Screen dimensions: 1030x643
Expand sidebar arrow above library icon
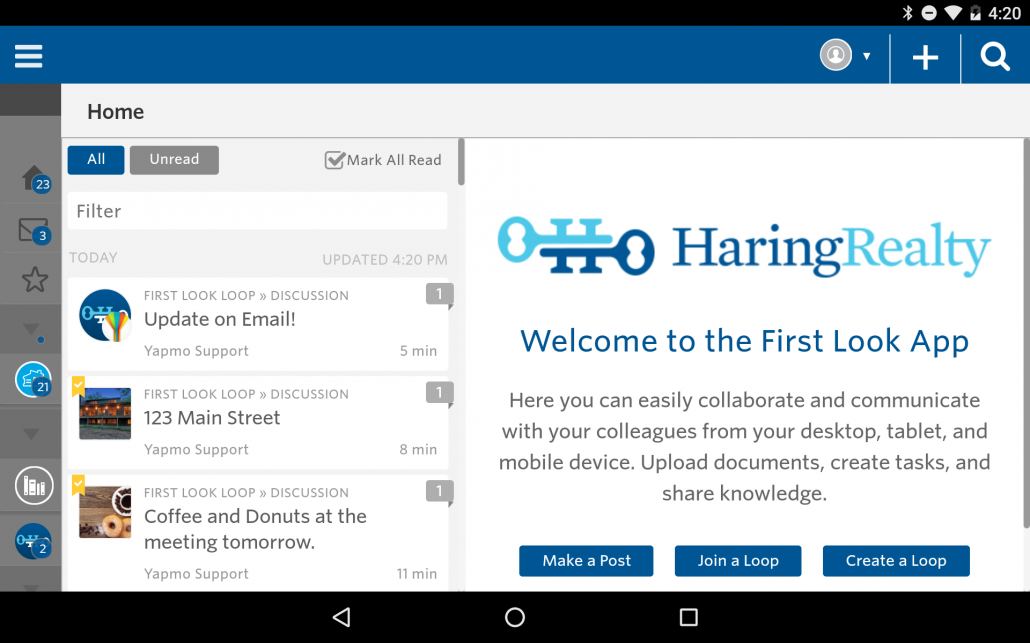pyautogui.click(x=31, y=434)
